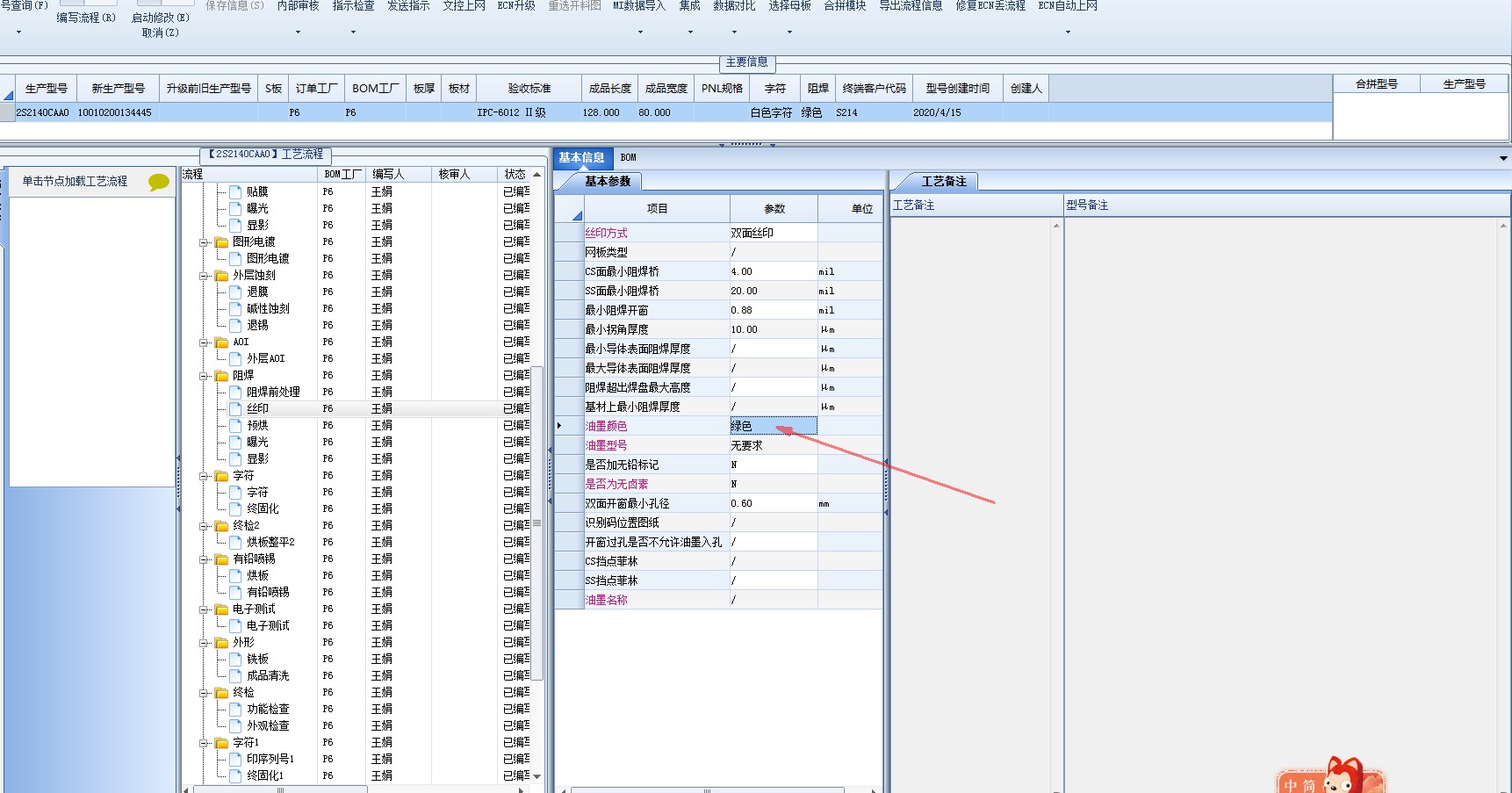The width and height of the screenshot is (1512, 793).
Task: Click the document icon beside 贴膜
Action: pyautogui.click(x=235, y=191)
